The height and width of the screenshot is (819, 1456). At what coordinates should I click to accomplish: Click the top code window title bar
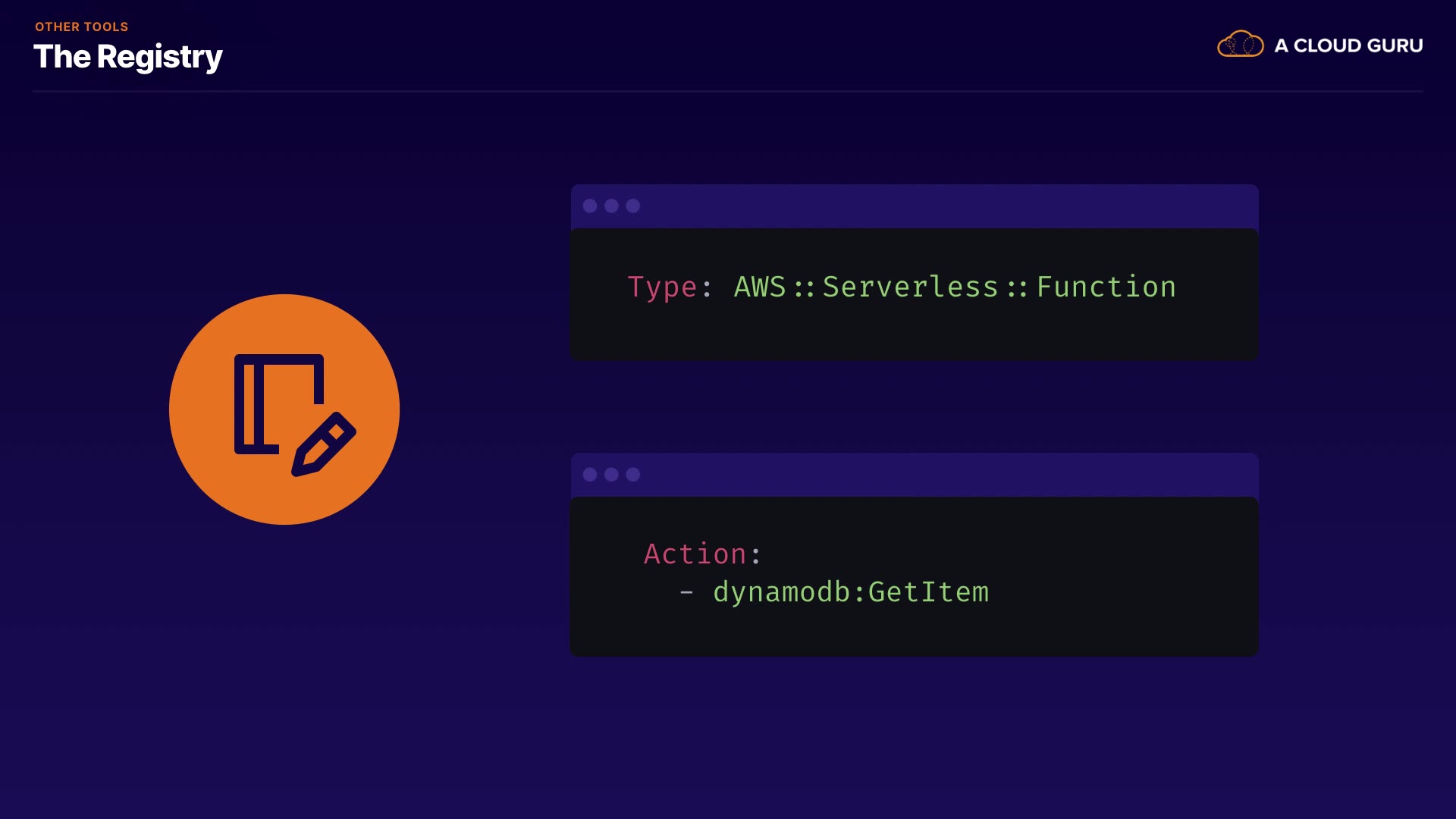click(914, 206)
